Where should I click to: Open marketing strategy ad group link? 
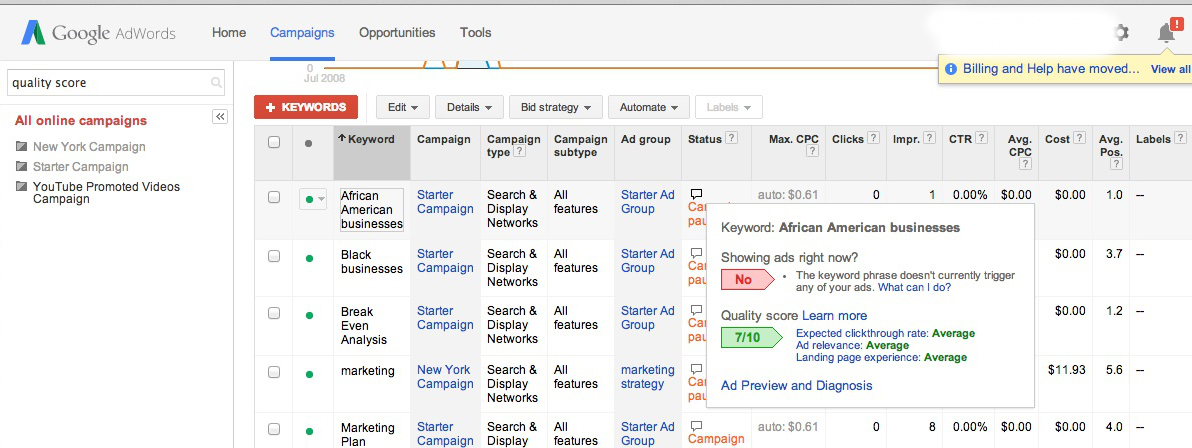[x=648, y=377]
